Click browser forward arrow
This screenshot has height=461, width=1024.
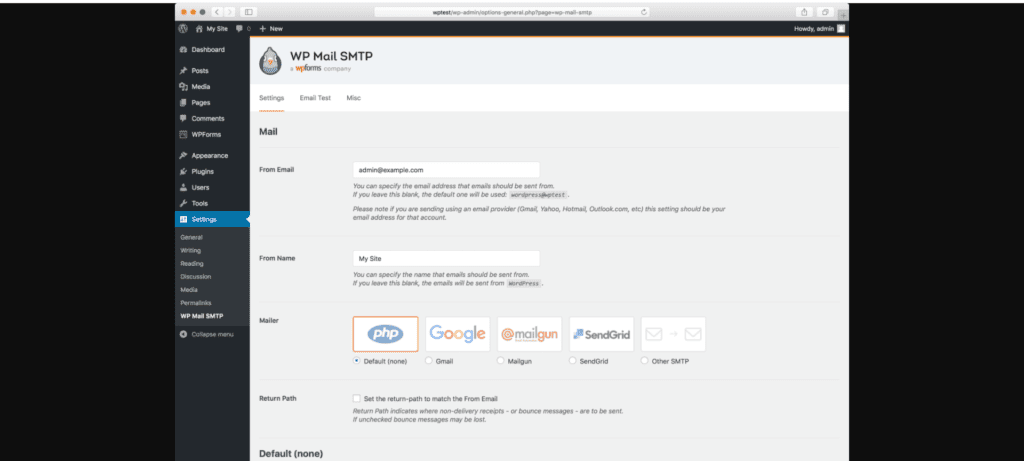click(230, 12)
